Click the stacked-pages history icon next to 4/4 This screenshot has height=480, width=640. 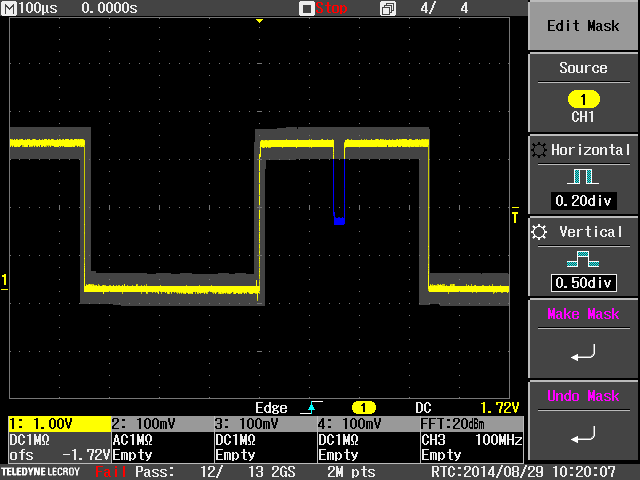(x=388, y=9)
